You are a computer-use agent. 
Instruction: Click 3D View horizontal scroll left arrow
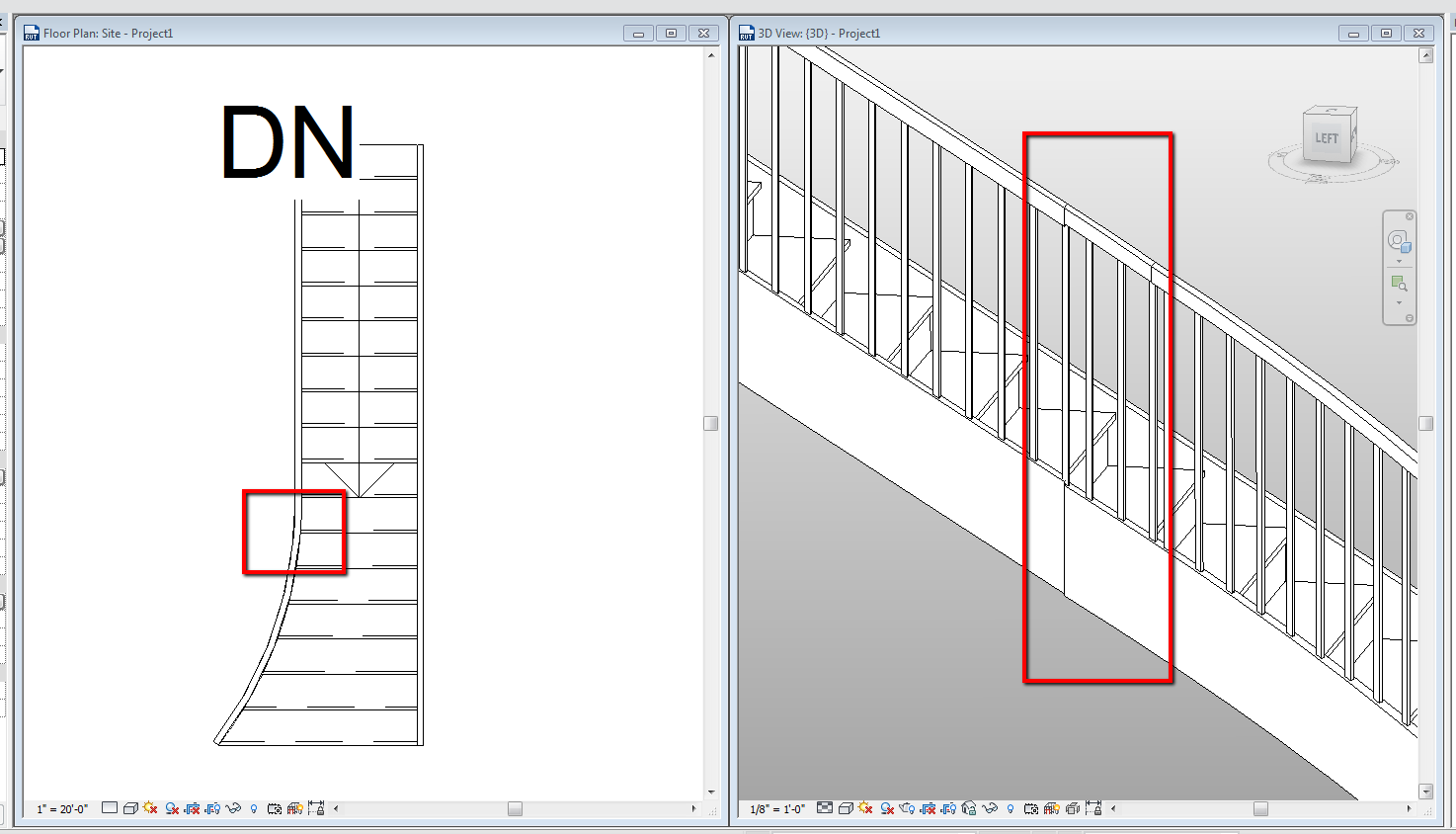[x=1113, y=808]
